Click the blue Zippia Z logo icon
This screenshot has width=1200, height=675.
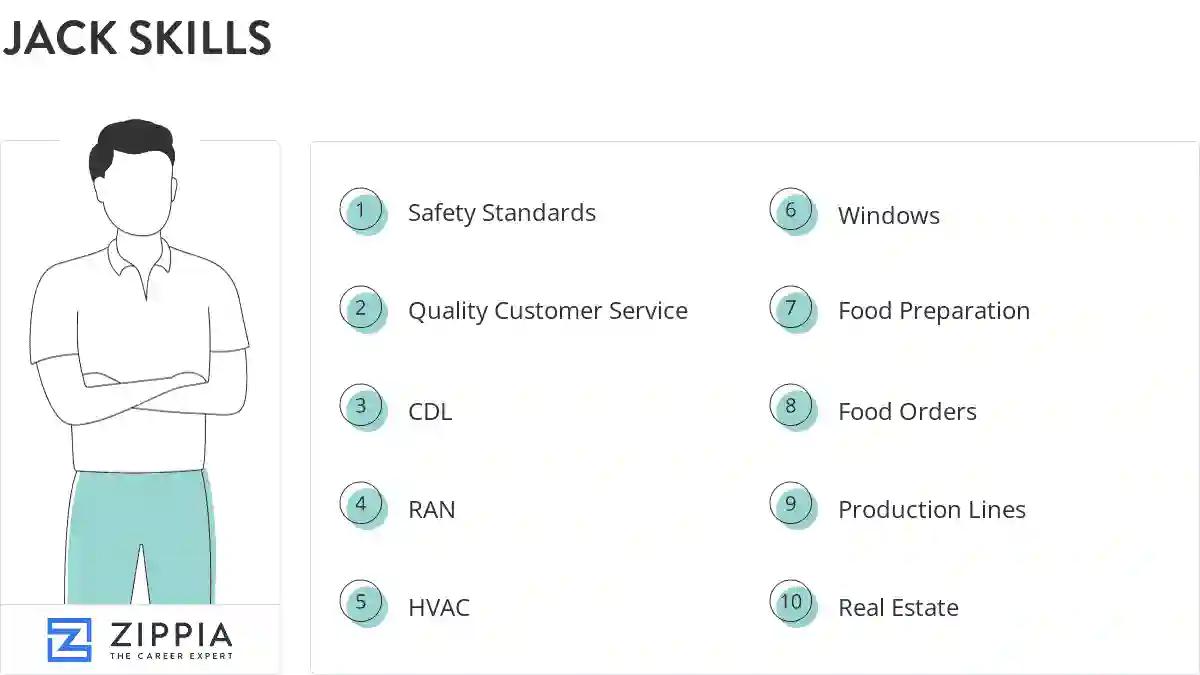(69, 640)
